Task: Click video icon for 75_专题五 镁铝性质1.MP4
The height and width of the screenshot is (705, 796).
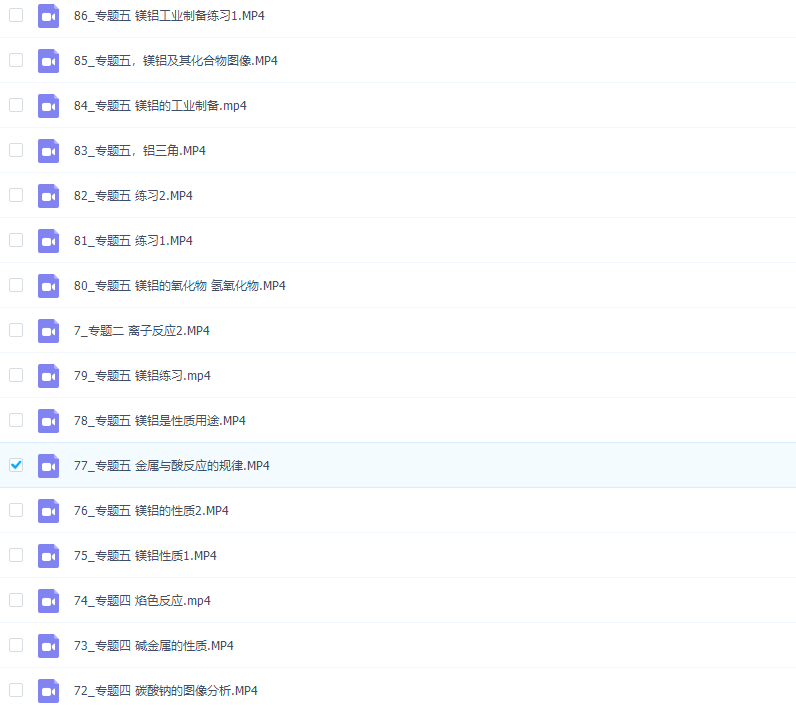Action: pyautogui.click(x=49, y=556)
